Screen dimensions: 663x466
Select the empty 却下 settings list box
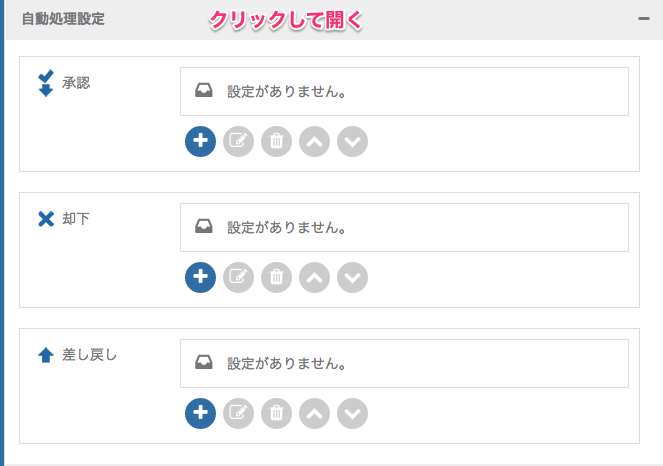(x=404, y=228)
